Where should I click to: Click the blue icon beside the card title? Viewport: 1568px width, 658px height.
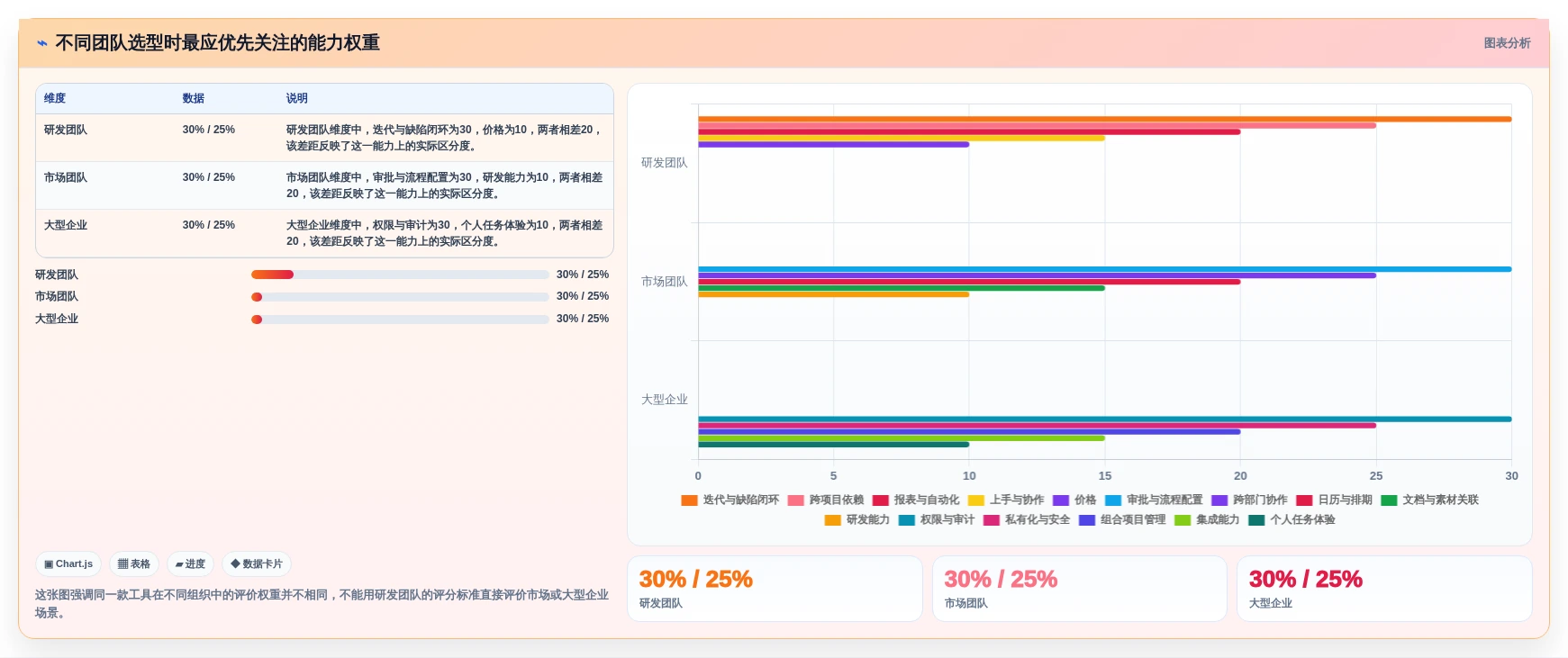tap(41, 43)
